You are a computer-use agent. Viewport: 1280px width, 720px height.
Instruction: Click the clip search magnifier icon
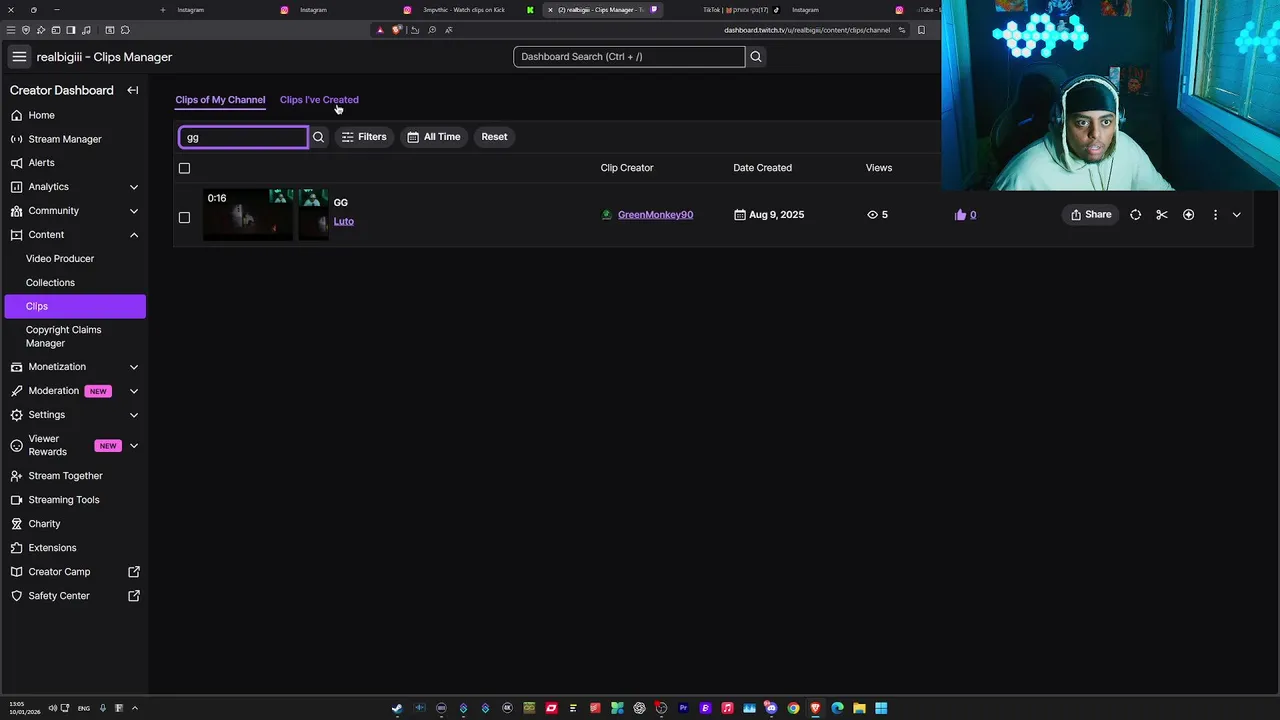coord(318,137)
